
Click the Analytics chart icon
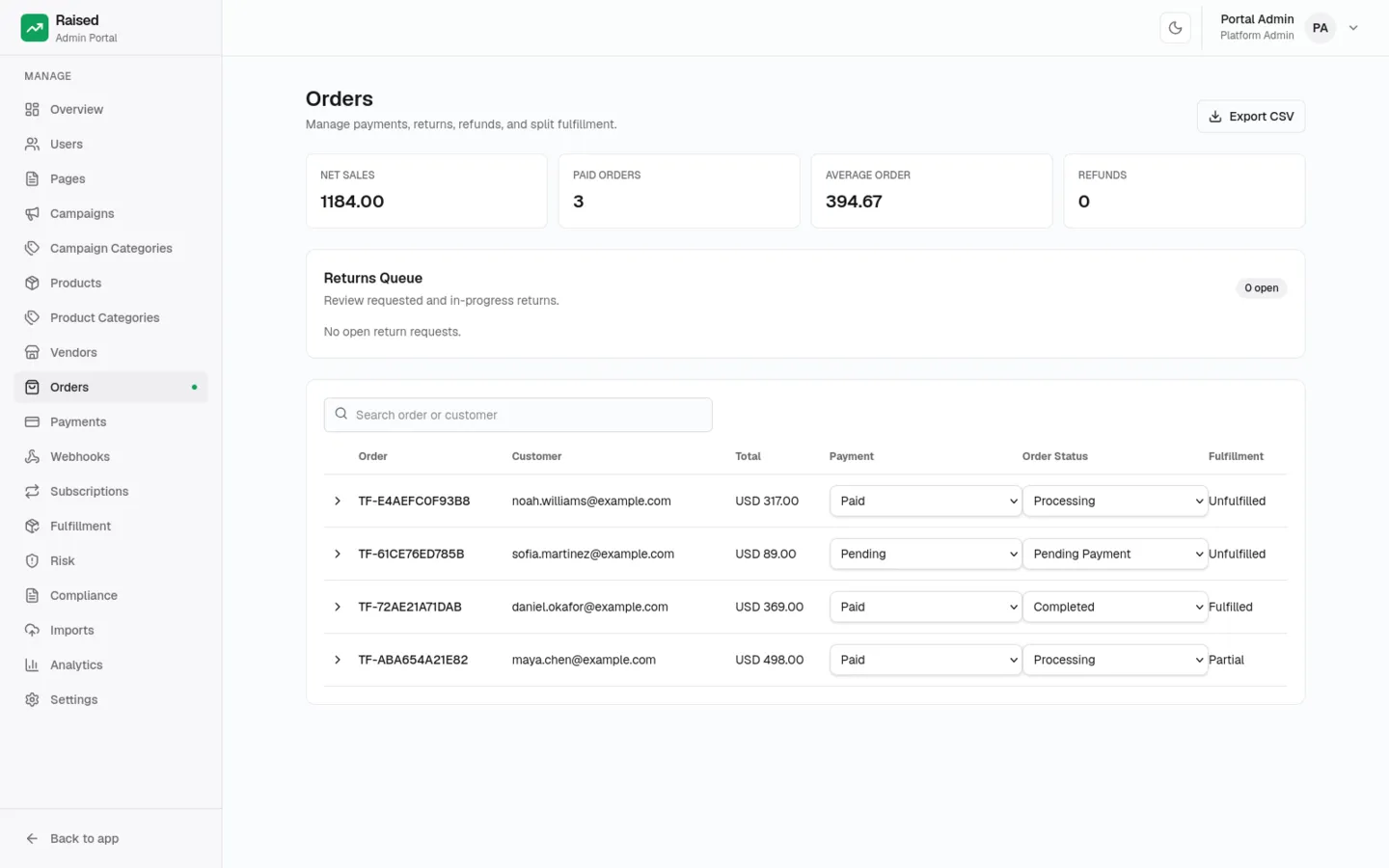coord(32,665)
